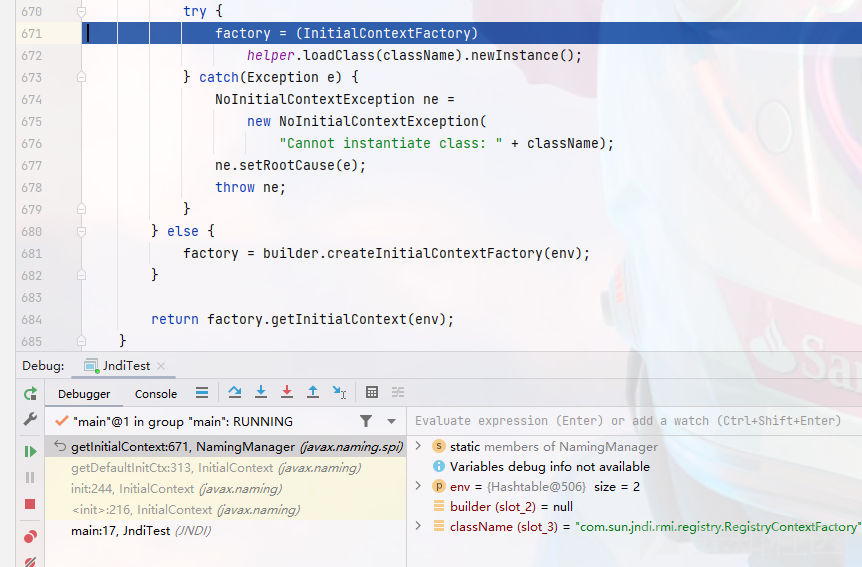Step over to next line

point(235,392)
